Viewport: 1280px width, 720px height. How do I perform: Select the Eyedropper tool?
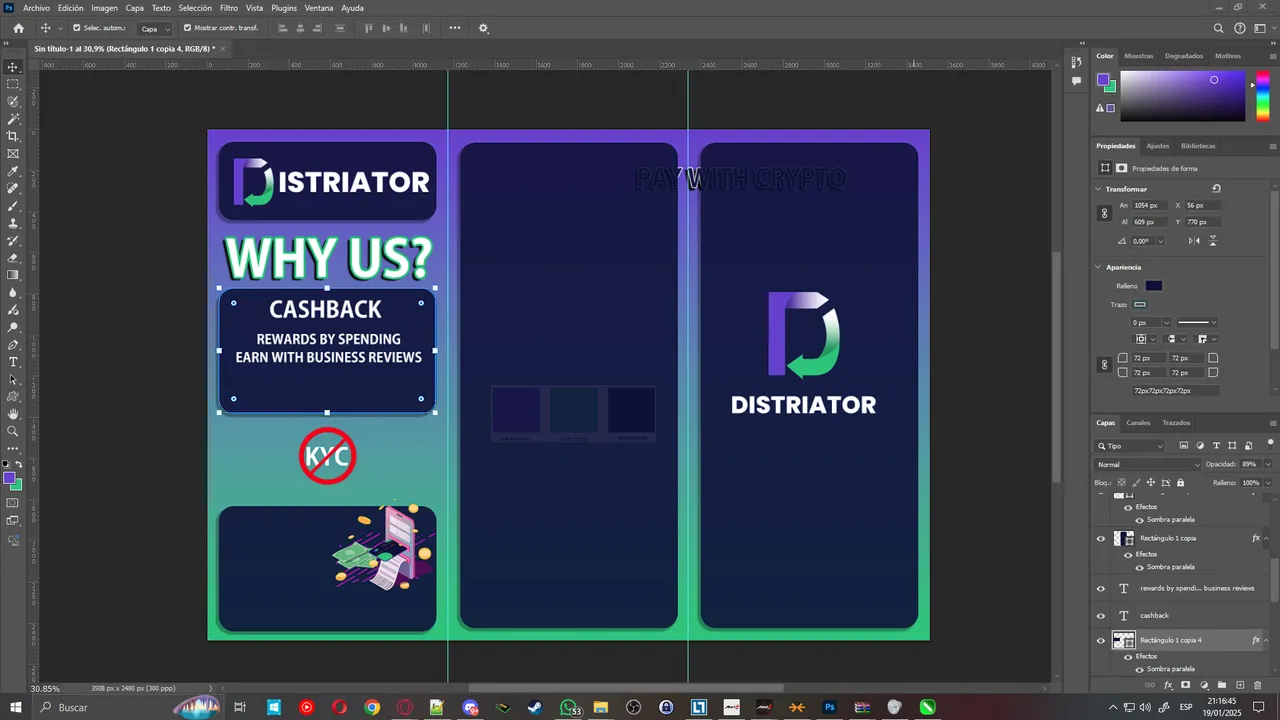[x=13, y=171]
